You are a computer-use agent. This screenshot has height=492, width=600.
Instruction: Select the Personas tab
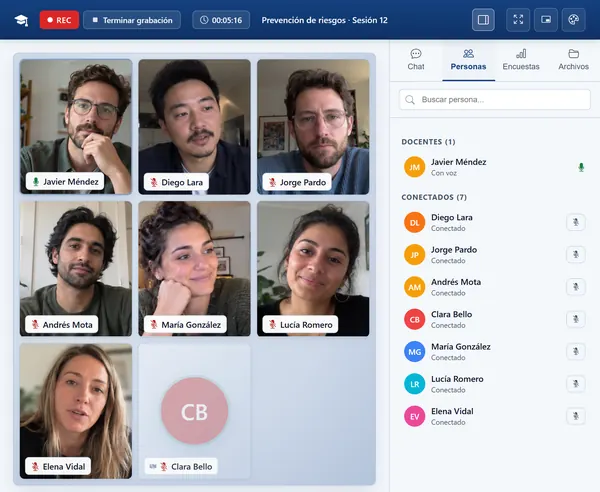(x=468, y=60)
